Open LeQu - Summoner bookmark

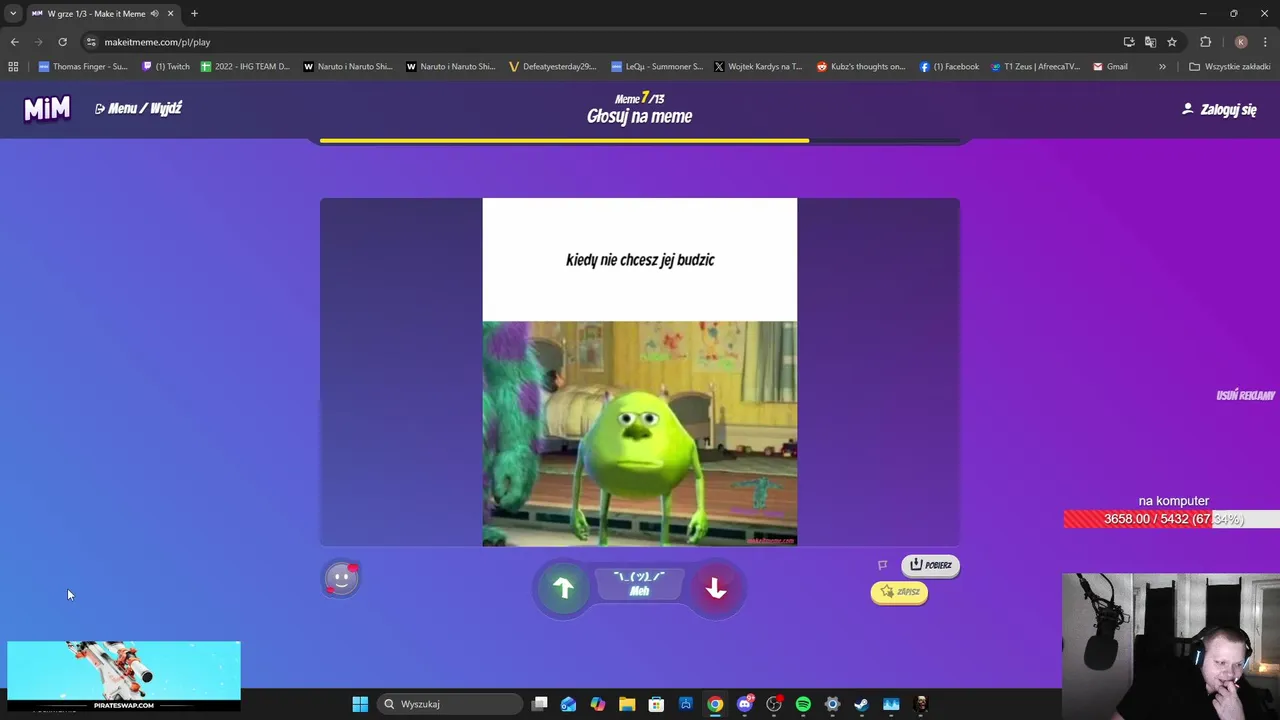(x=657, y=66)
